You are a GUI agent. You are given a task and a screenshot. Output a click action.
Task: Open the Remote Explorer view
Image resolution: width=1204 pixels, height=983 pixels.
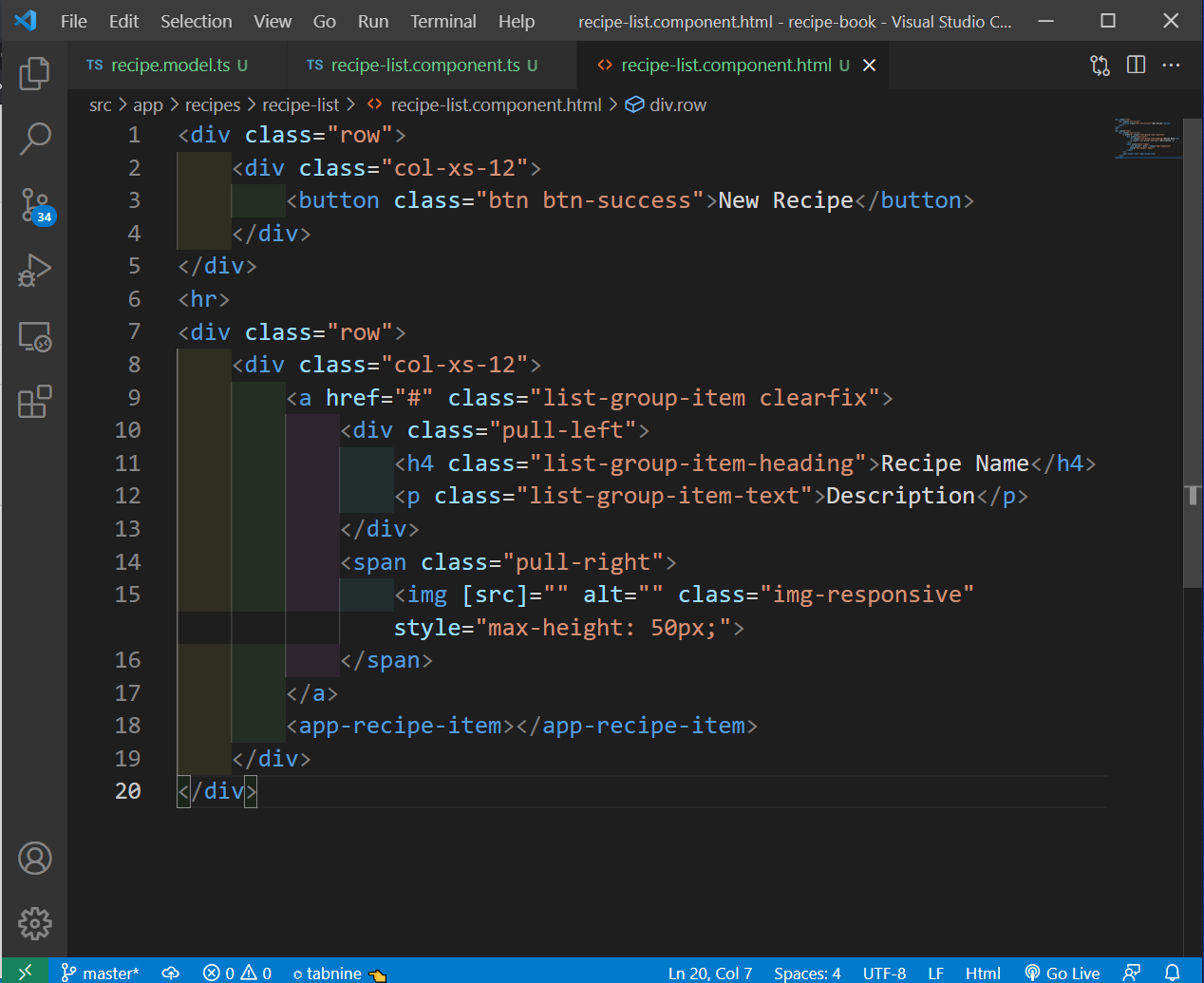[34, 336]
